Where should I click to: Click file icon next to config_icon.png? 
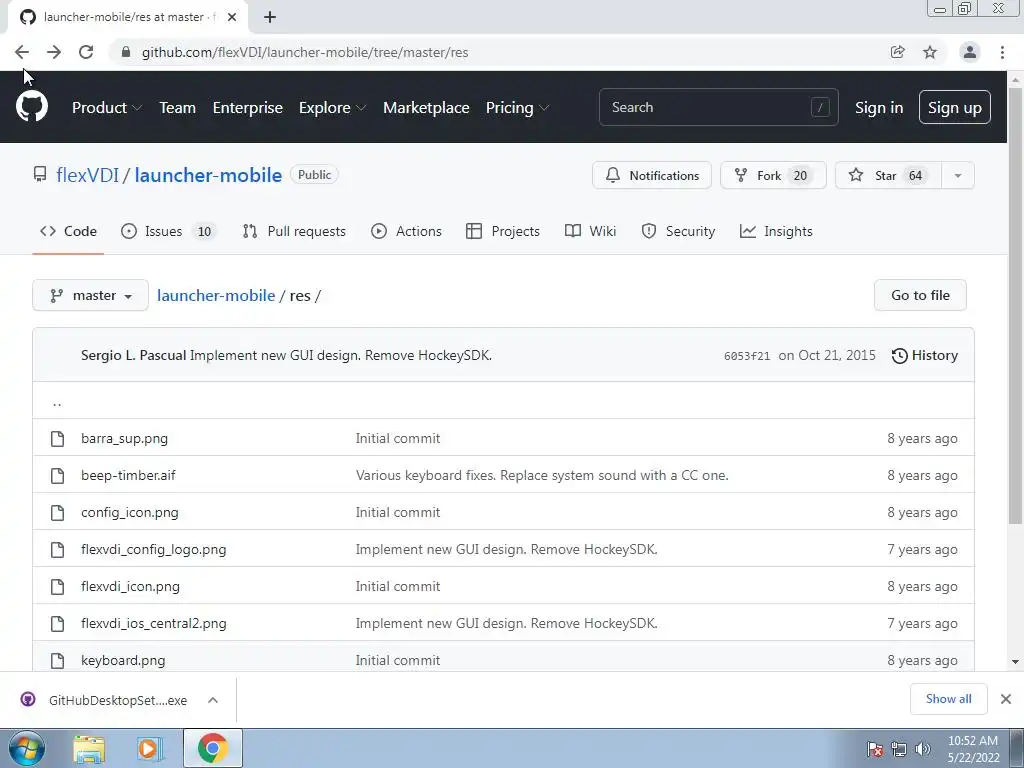[57, 513]
